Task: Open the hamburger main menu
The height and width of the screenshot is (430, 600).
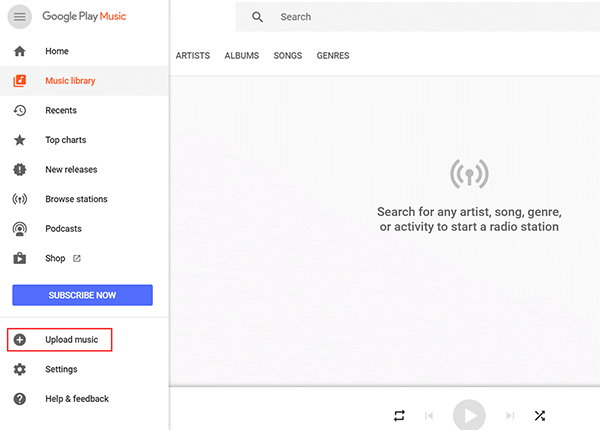Action: tap(20, 17)
